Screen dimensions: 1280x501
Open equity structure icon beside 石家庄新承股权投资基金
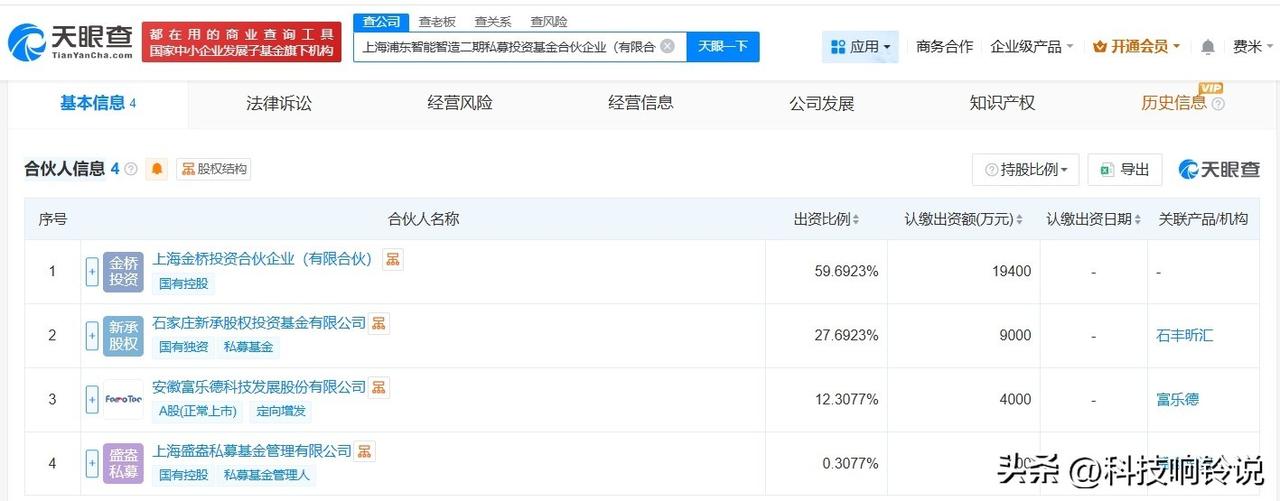379,323
